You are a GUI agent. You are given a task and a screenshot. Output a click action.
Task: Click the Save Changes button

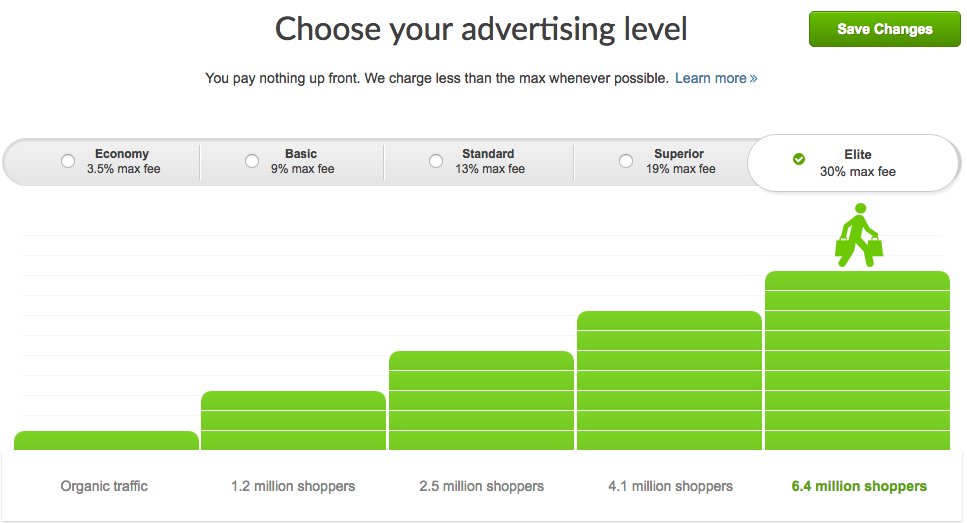click(884, 29)
